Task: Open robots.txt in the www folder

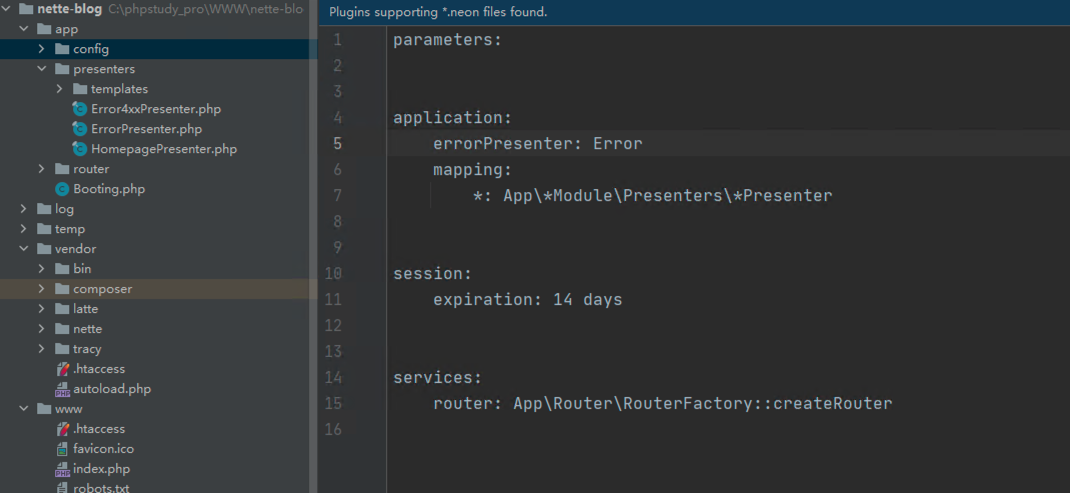Action: 100,488
